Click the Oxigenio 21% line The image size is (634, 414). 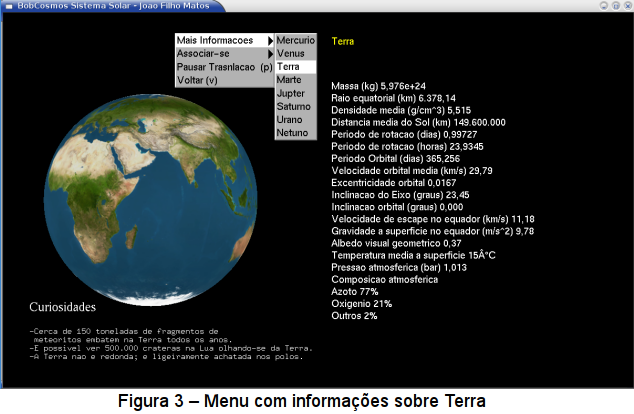pyautogui.click(x=361, y=304)
